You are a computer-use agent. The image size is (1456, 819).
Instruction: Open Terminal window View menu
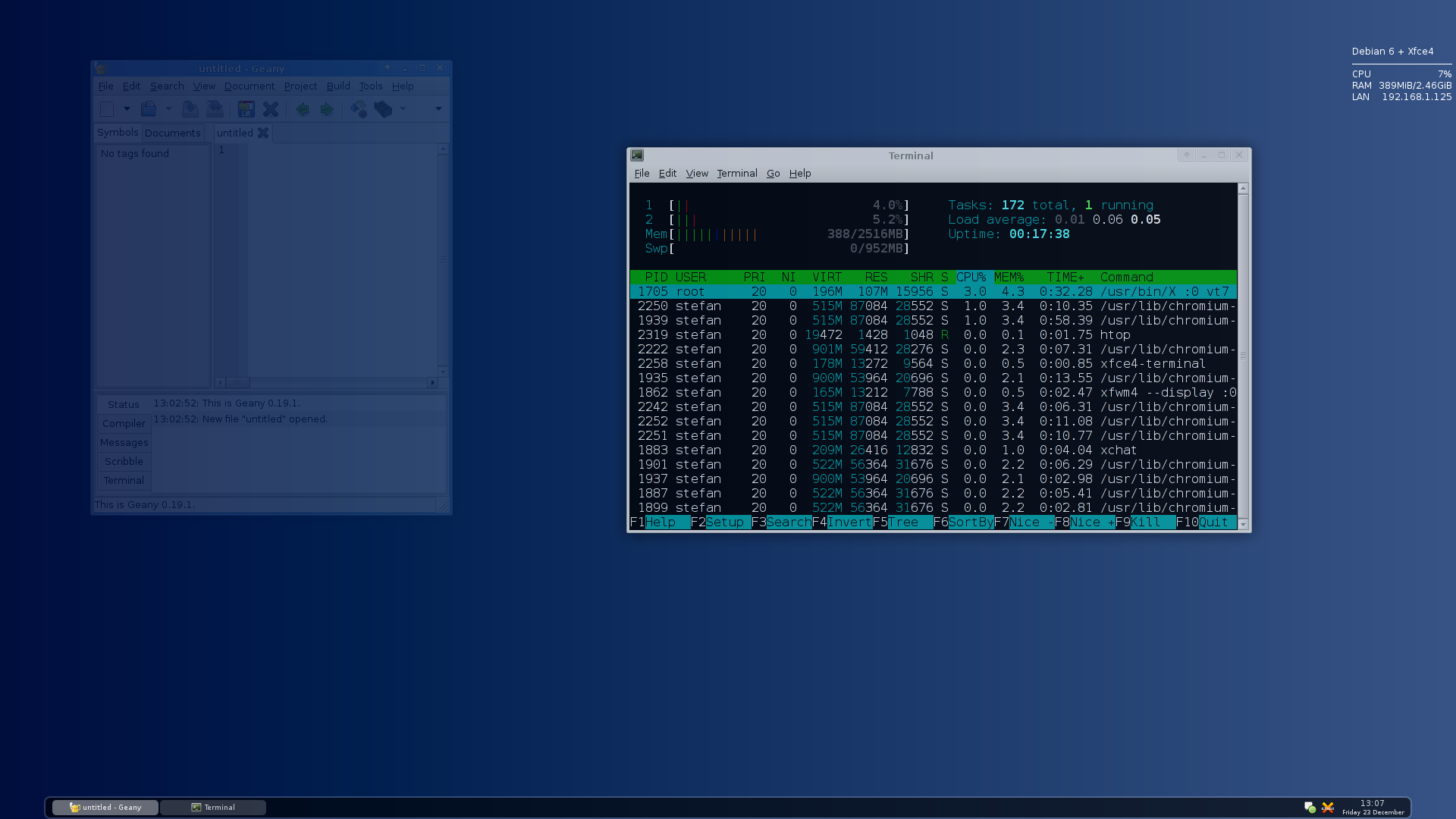click(x=697, y=173)
